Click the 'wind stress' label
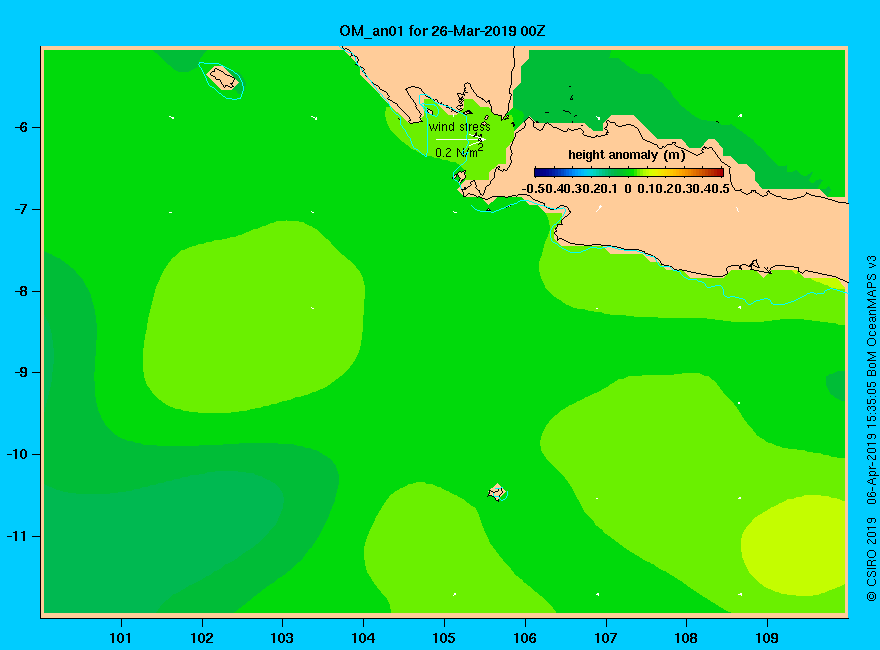 pos(459,127)
